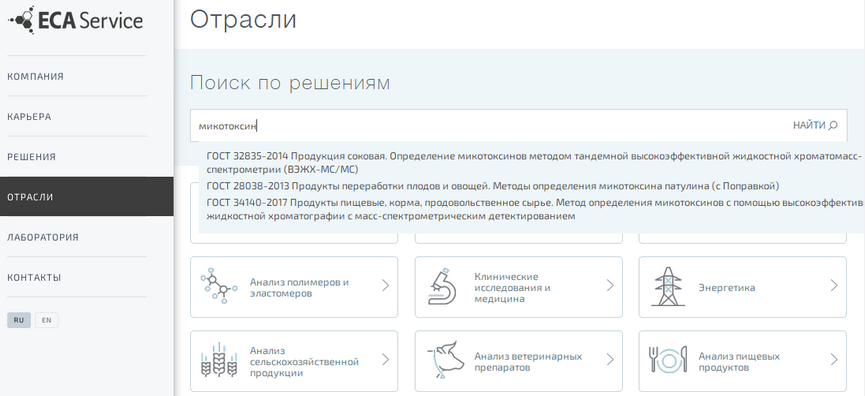This screenshot has height=396, width=865.
Task: Open the ЛАБОРАТОРИЯ menu item
Action: [x=43, y=237]
